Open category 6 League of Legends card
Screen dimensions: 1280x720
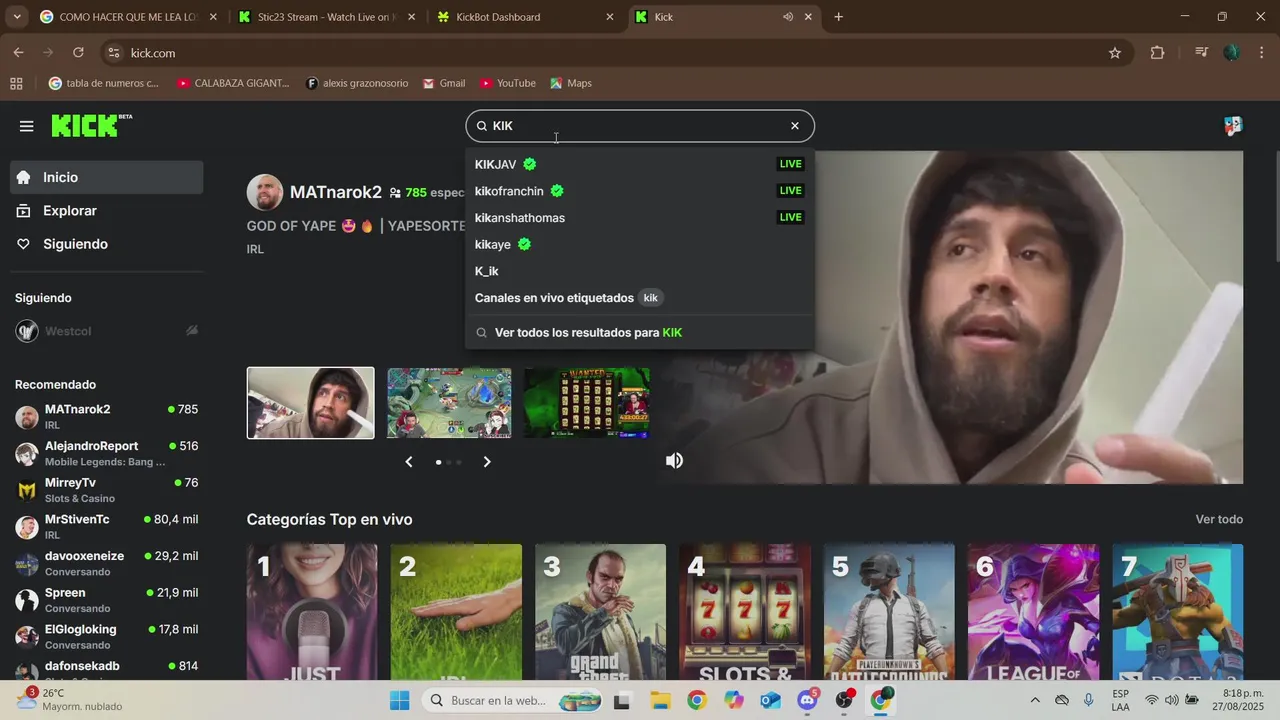coord(1033,612)
